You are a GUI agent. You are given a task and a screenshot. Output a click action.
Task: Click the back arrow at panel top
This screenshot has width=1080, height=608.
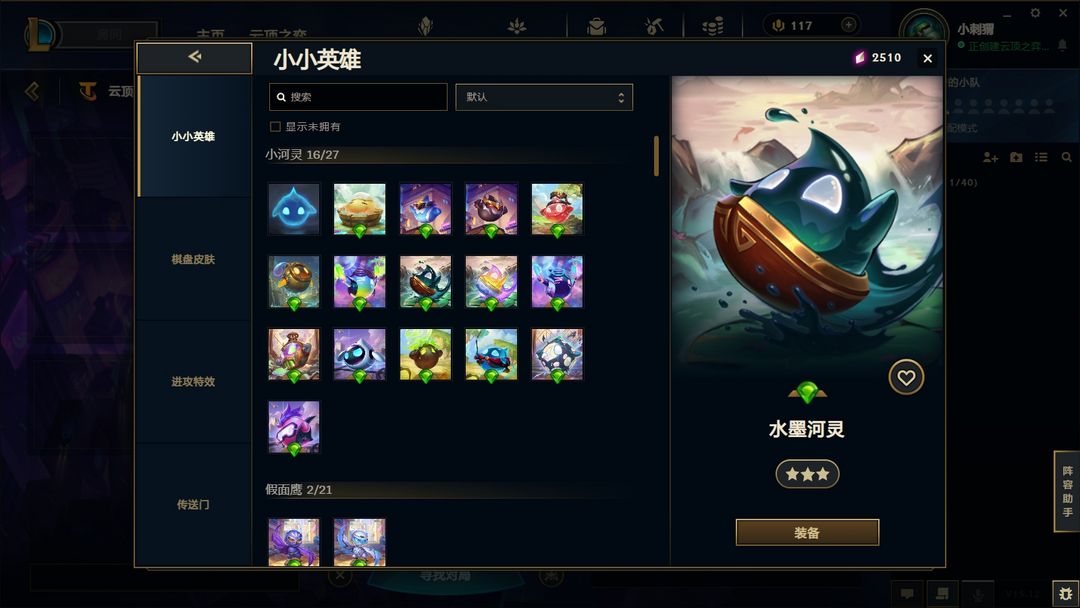point(195,57)
